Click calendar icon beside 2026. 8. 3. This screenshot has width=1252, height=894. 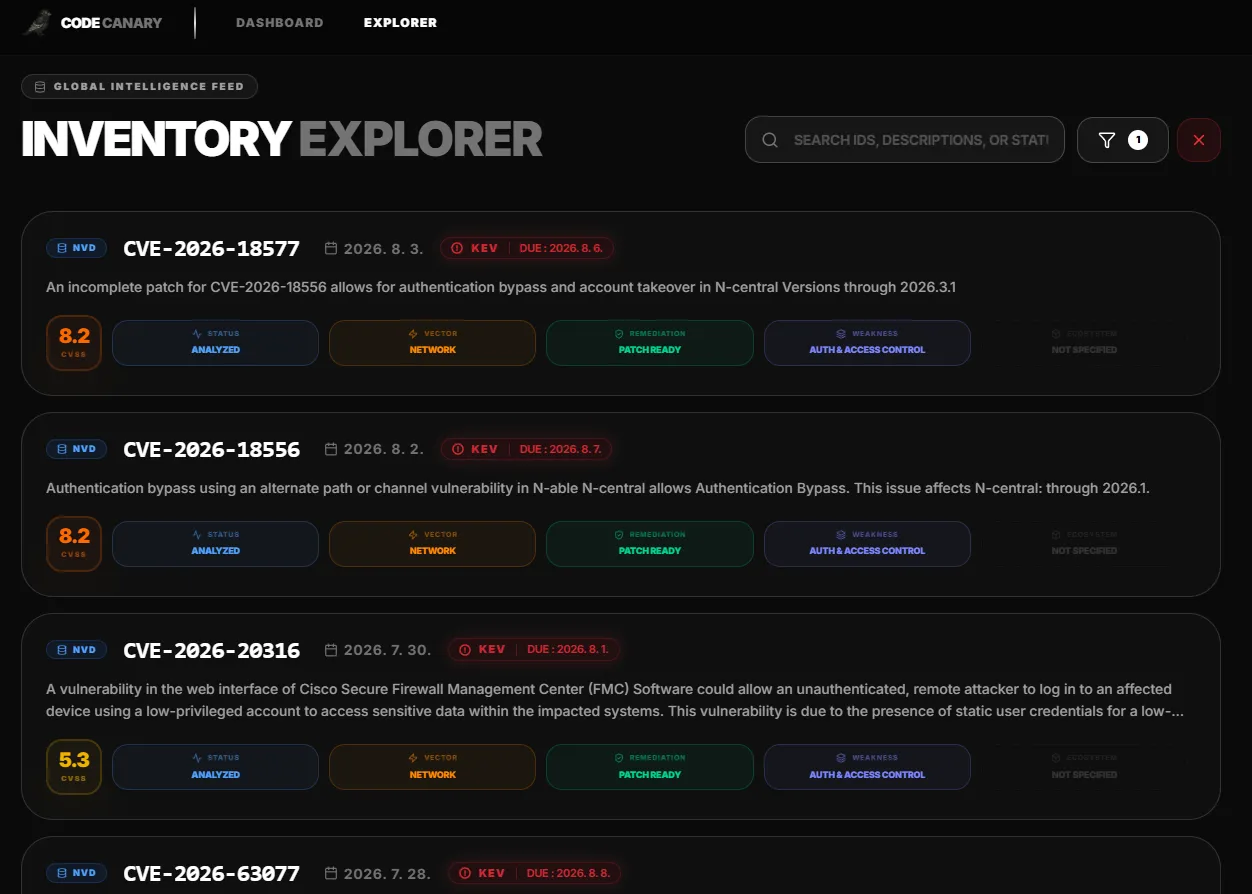[x=331, y=248]
